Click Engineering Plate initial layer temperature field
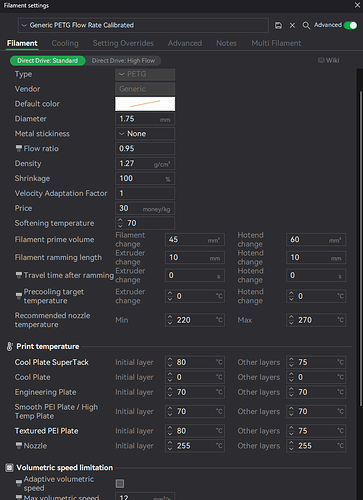Screen dimensions: 363x500 pyautogui.click(x=195, y=392)
